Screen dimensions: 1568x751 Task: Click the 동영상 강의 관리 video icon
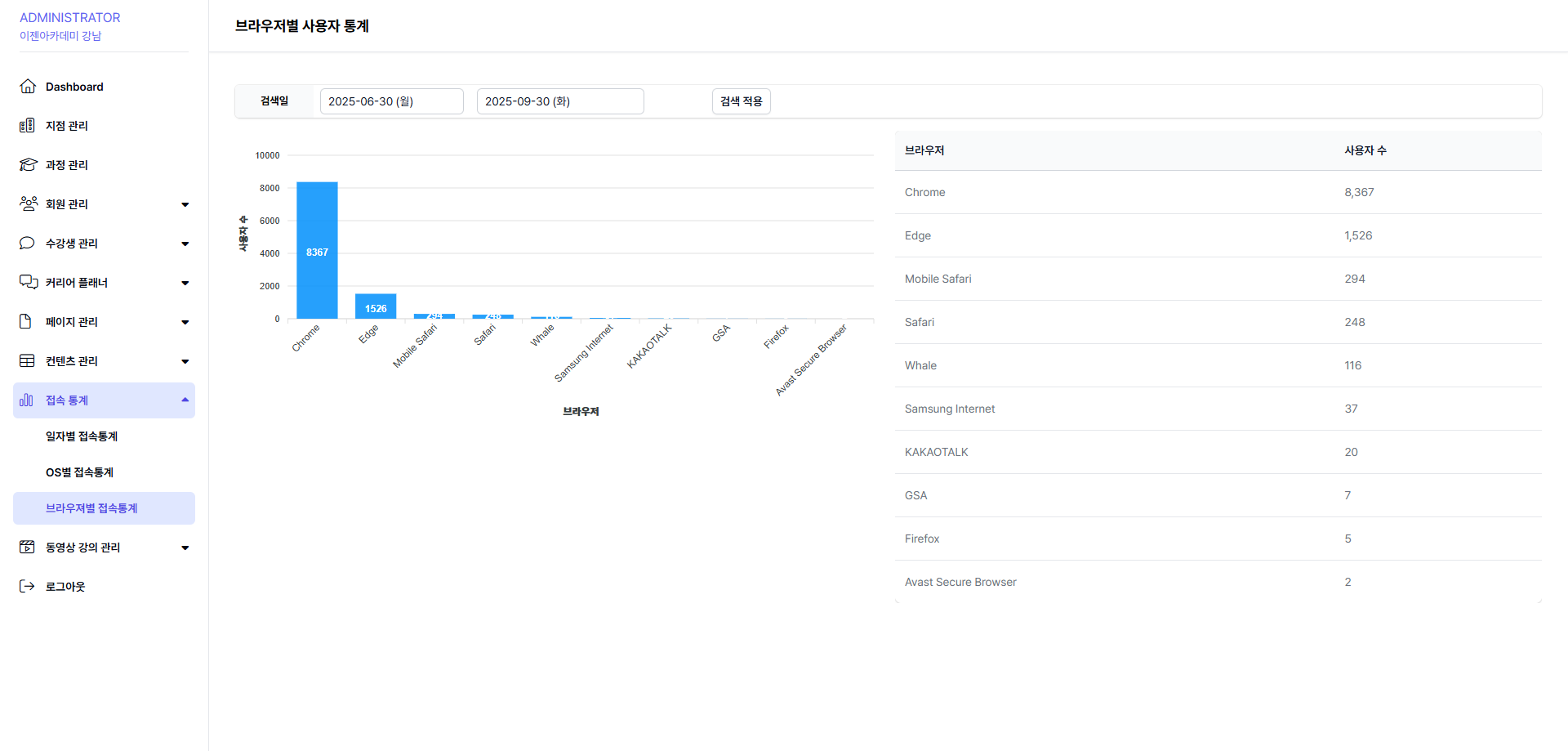[x=27, y=548]
